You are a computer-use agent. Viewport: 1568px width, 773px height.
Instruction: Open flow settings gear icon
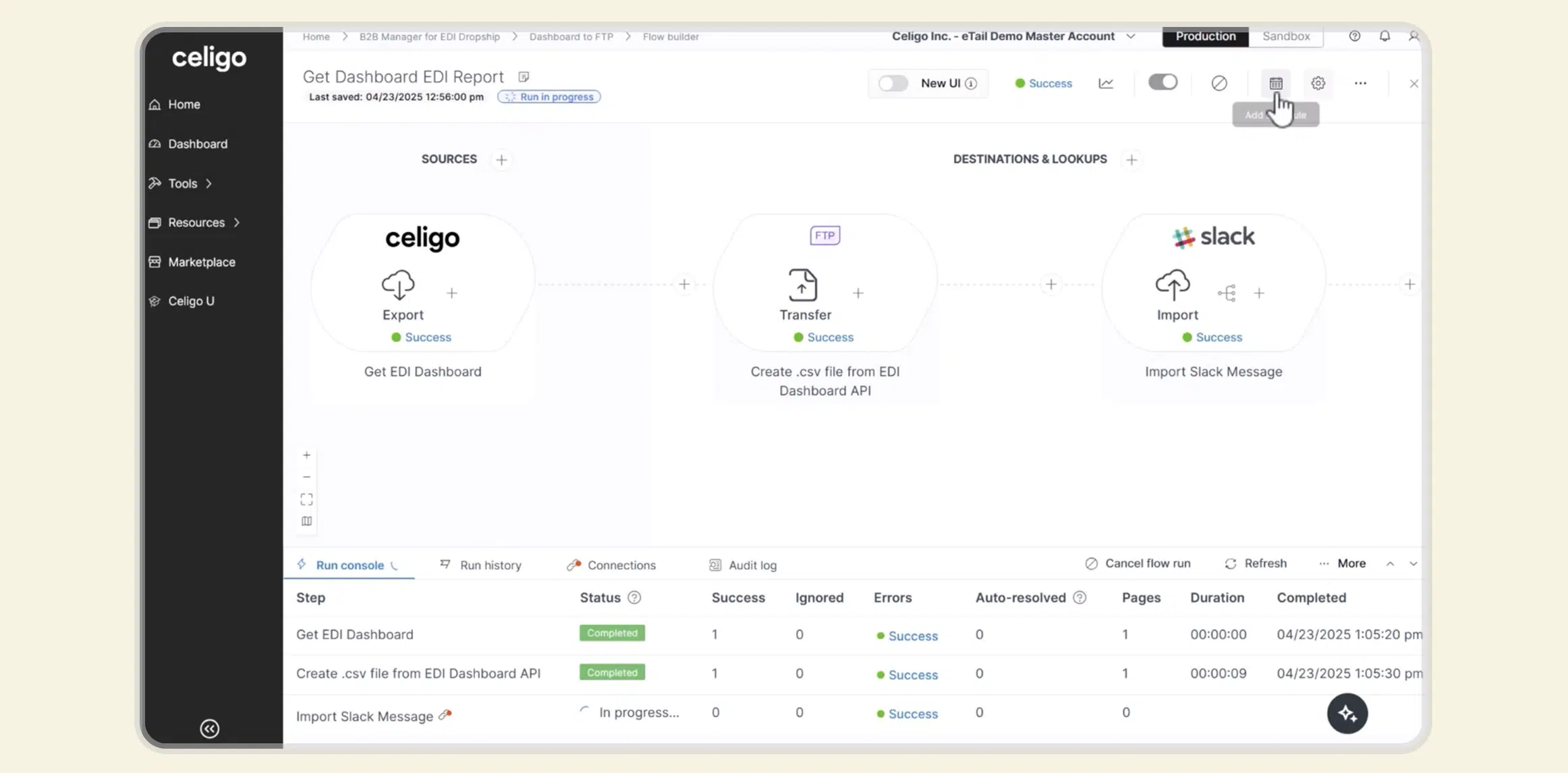tap(1318, 84)
